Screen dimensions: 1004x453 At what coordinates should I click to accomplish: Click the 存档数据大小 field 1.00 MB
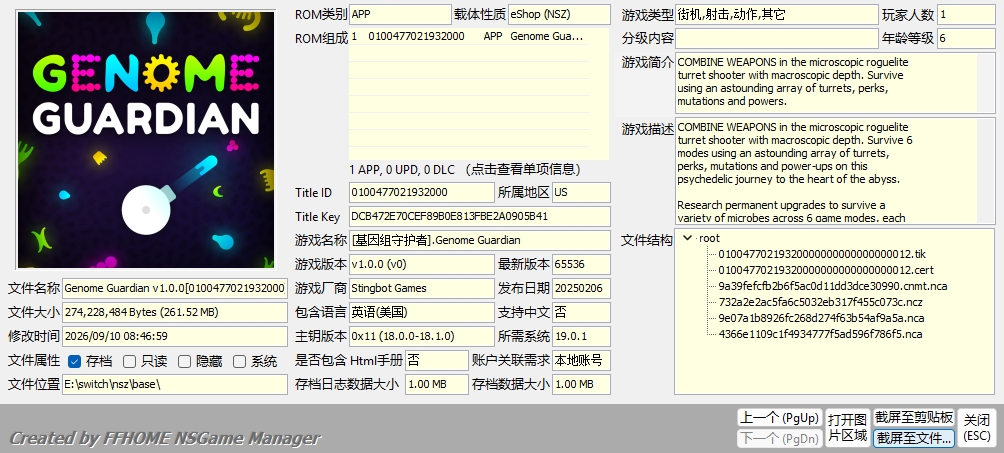pos(581,384)
